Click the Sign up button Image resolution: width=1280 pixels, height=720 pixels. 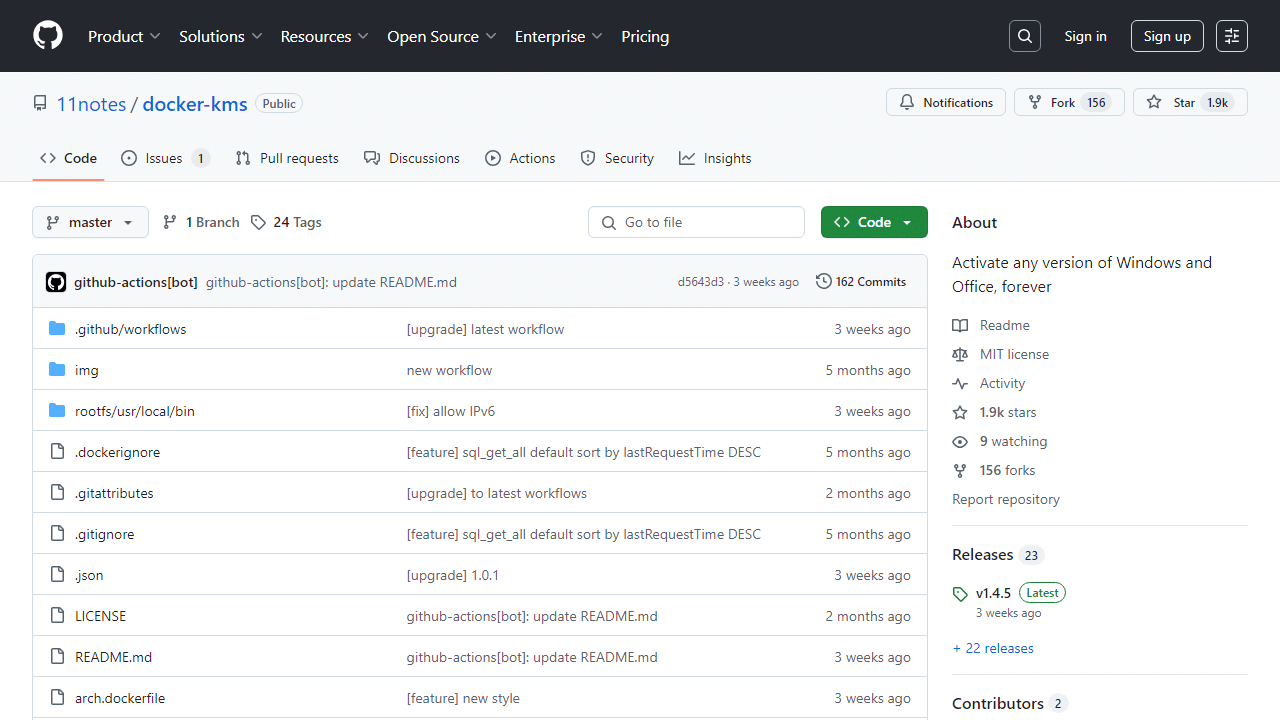point(1167,36)
